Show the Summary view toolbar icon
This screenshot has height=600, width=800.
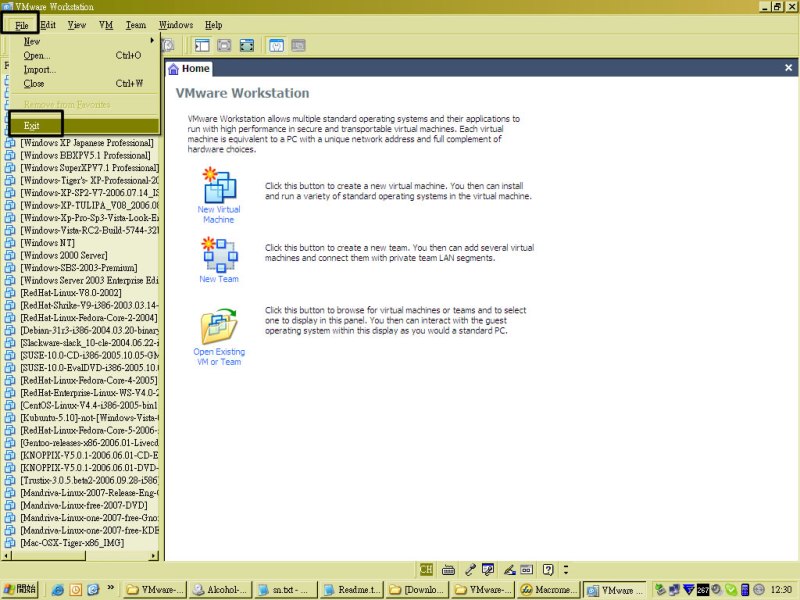276,46
